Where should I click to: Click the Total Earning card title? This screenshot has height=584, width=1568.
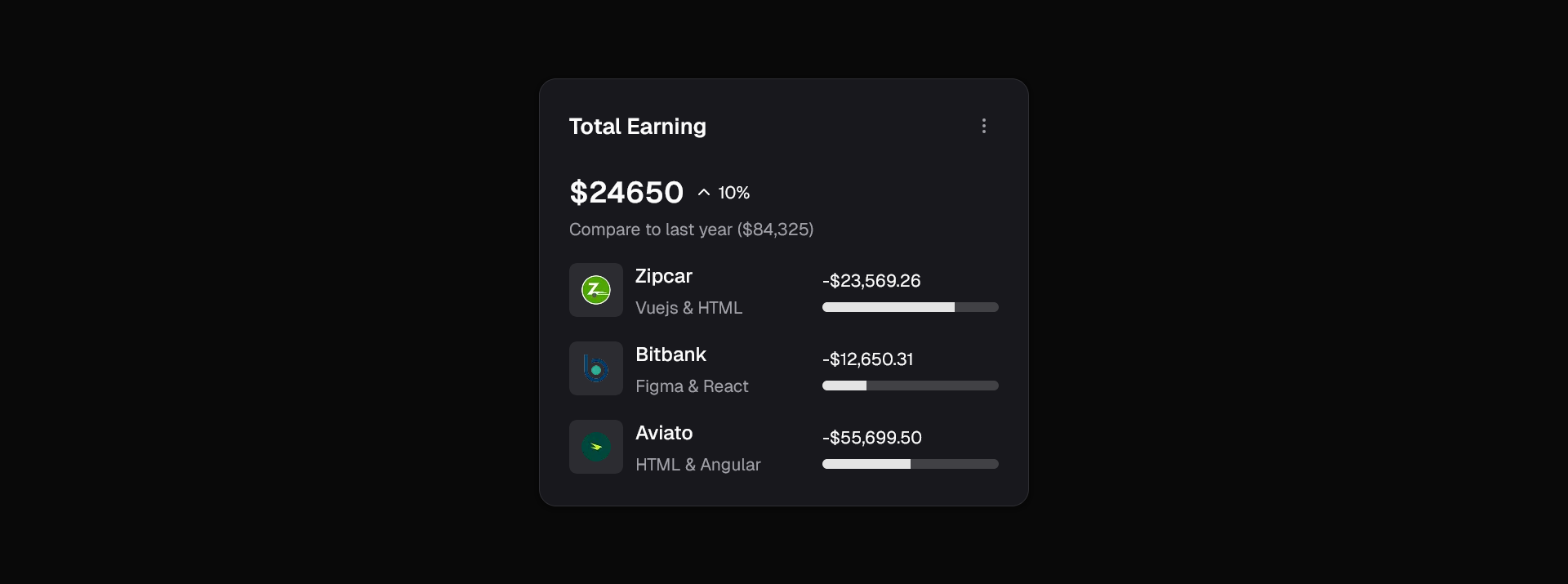pos(637,127)
